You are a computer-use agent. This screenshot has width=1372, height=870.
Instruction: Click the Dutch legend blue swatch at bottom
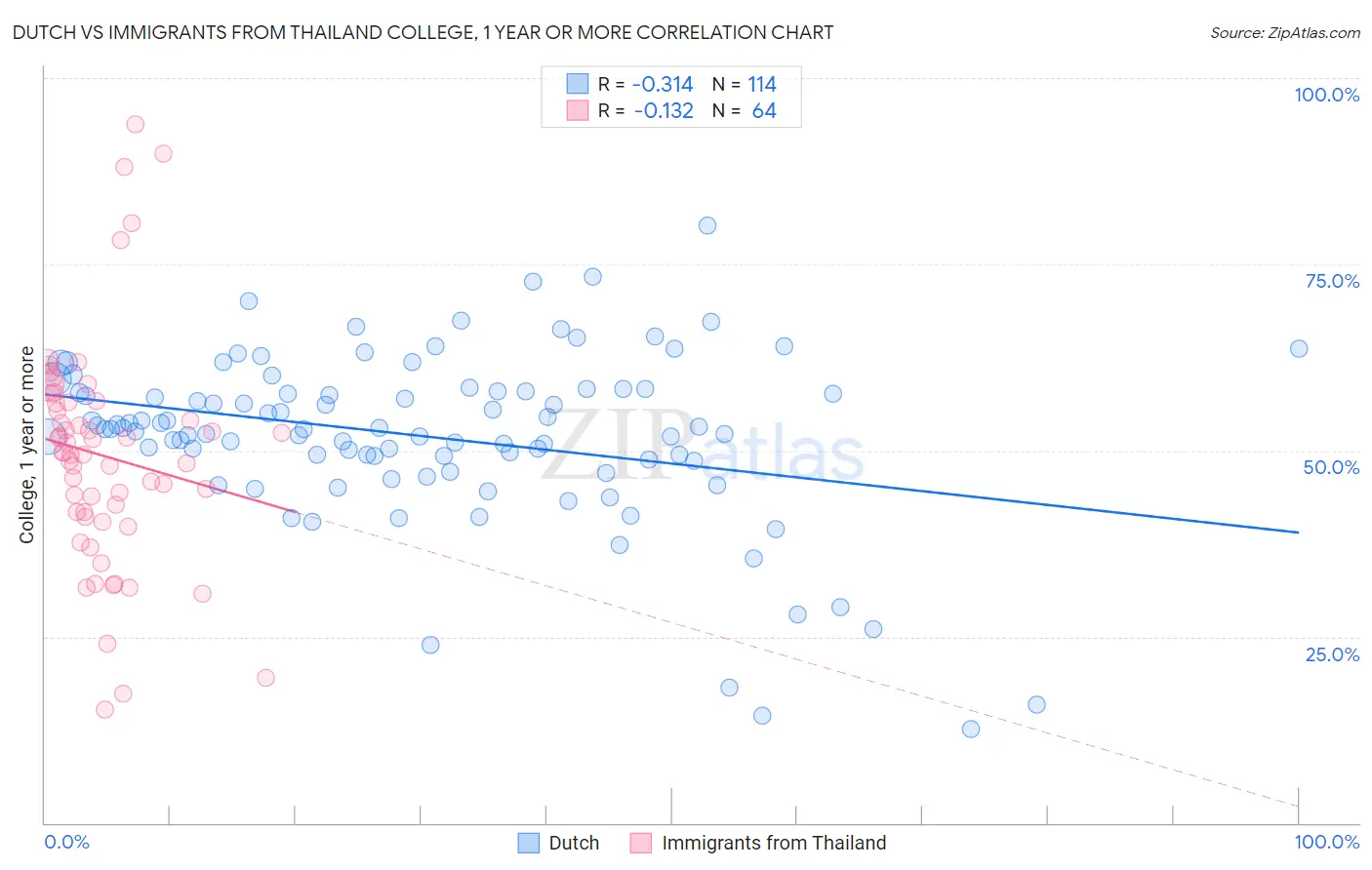coord(528,843)
